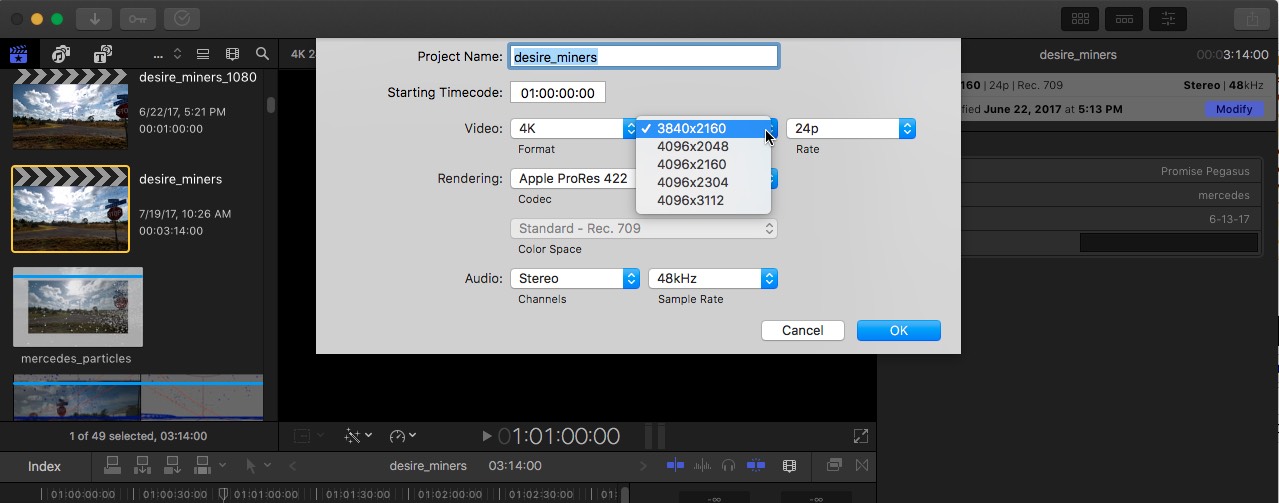
Task: Toggle audio skimming in the timeline
Action: (x=702, y=466)
